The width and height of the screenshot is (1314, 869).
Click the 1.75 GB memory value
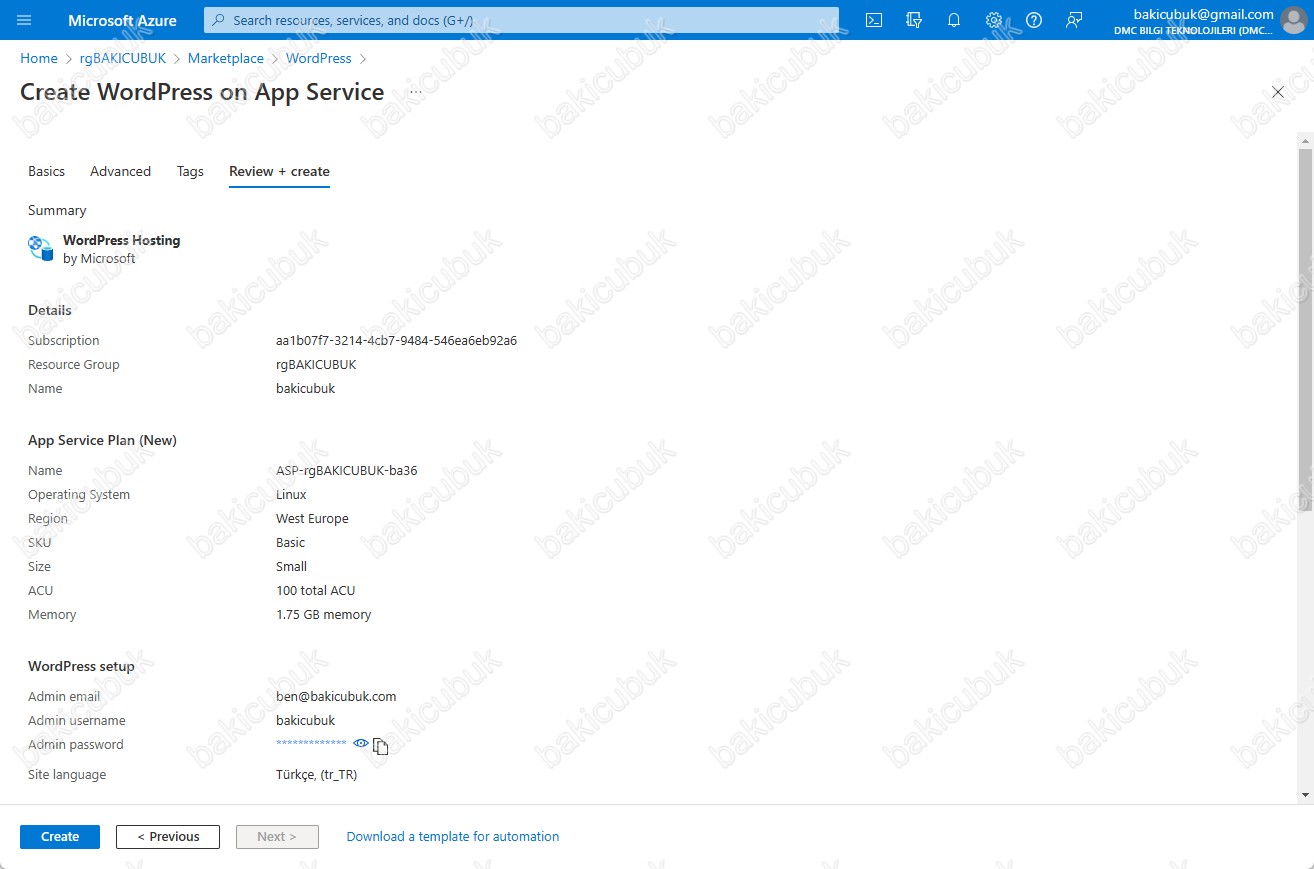tap(323, 615)
